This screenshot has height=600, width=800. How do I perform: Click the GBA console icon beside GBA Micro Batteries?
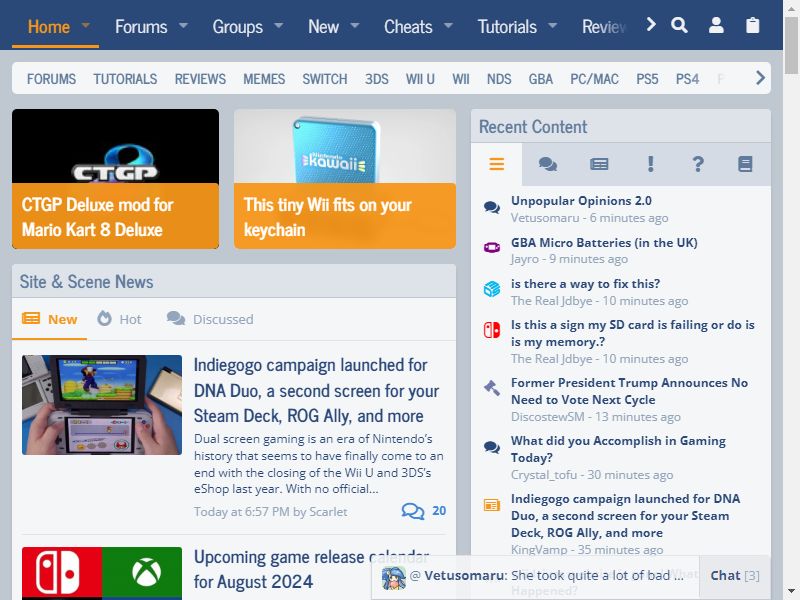pyautogui.click(x=492, y=248)
